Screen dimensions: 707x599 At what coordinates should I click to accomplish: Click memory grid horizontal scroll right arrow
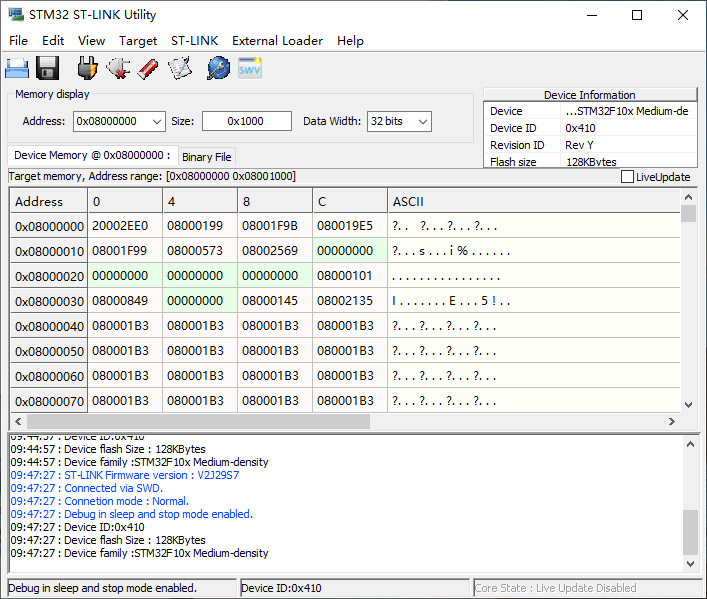point(672,421)
